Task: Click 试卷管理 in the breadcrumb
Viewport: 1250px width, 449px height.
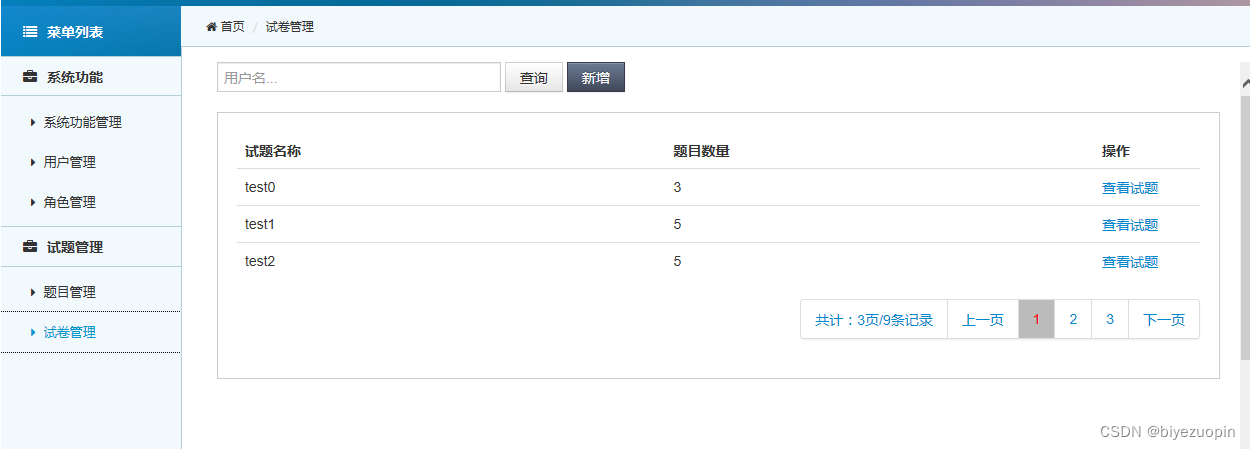Action: pyautogui.click(x=290, y=27)
